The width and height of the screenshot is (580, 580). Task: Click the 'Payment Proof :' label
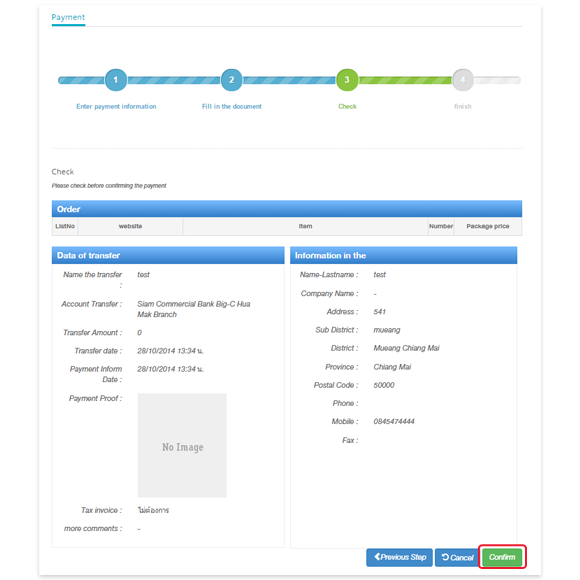[95, 398]
